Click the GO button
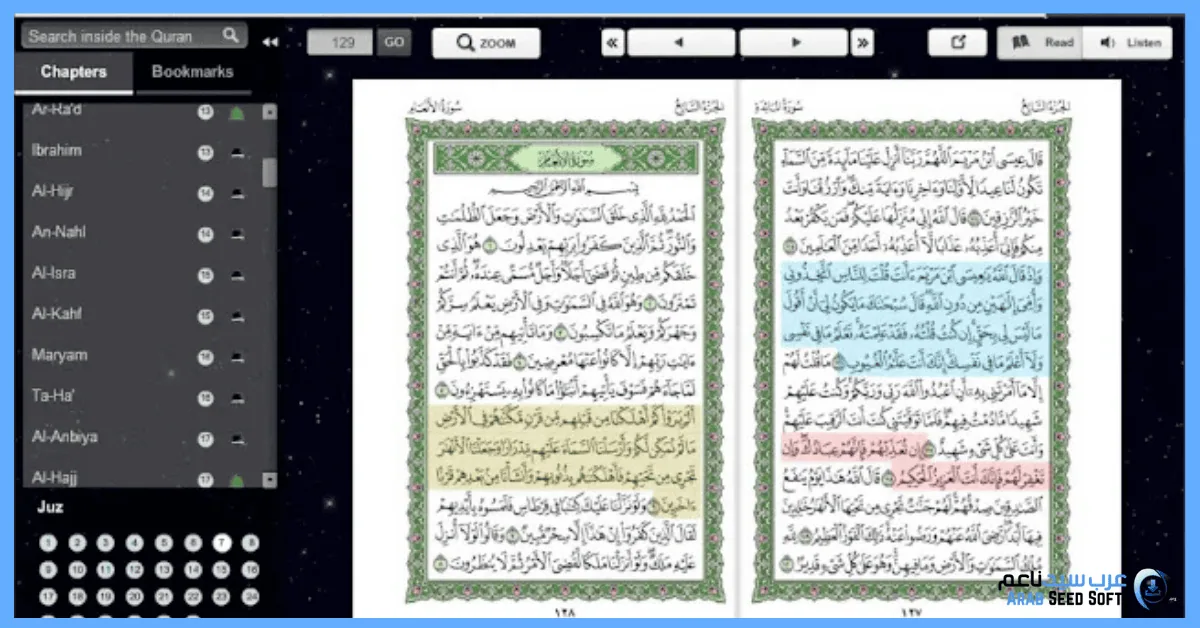The height and width of the screenshot is (628, 1200). pos(394,42)
